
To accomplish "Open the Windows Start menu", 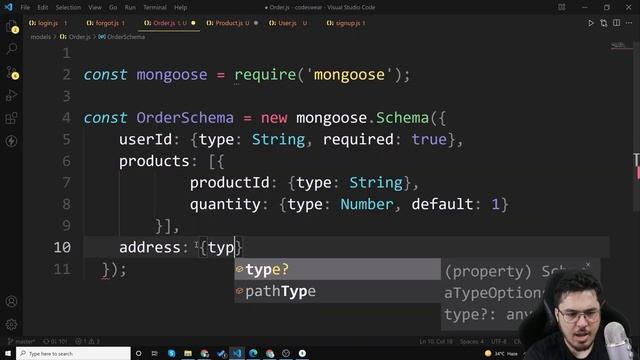I will pyautogui.click(x=8, y=353).
